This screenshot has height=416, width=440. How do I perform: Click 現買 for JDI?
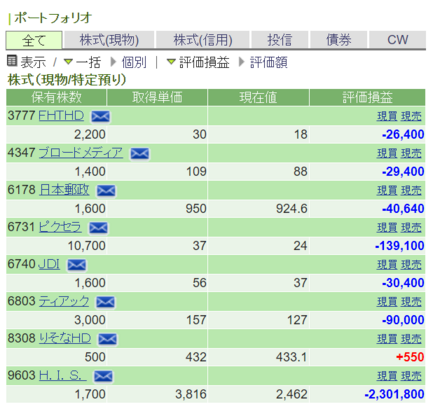tap(387, 265)
